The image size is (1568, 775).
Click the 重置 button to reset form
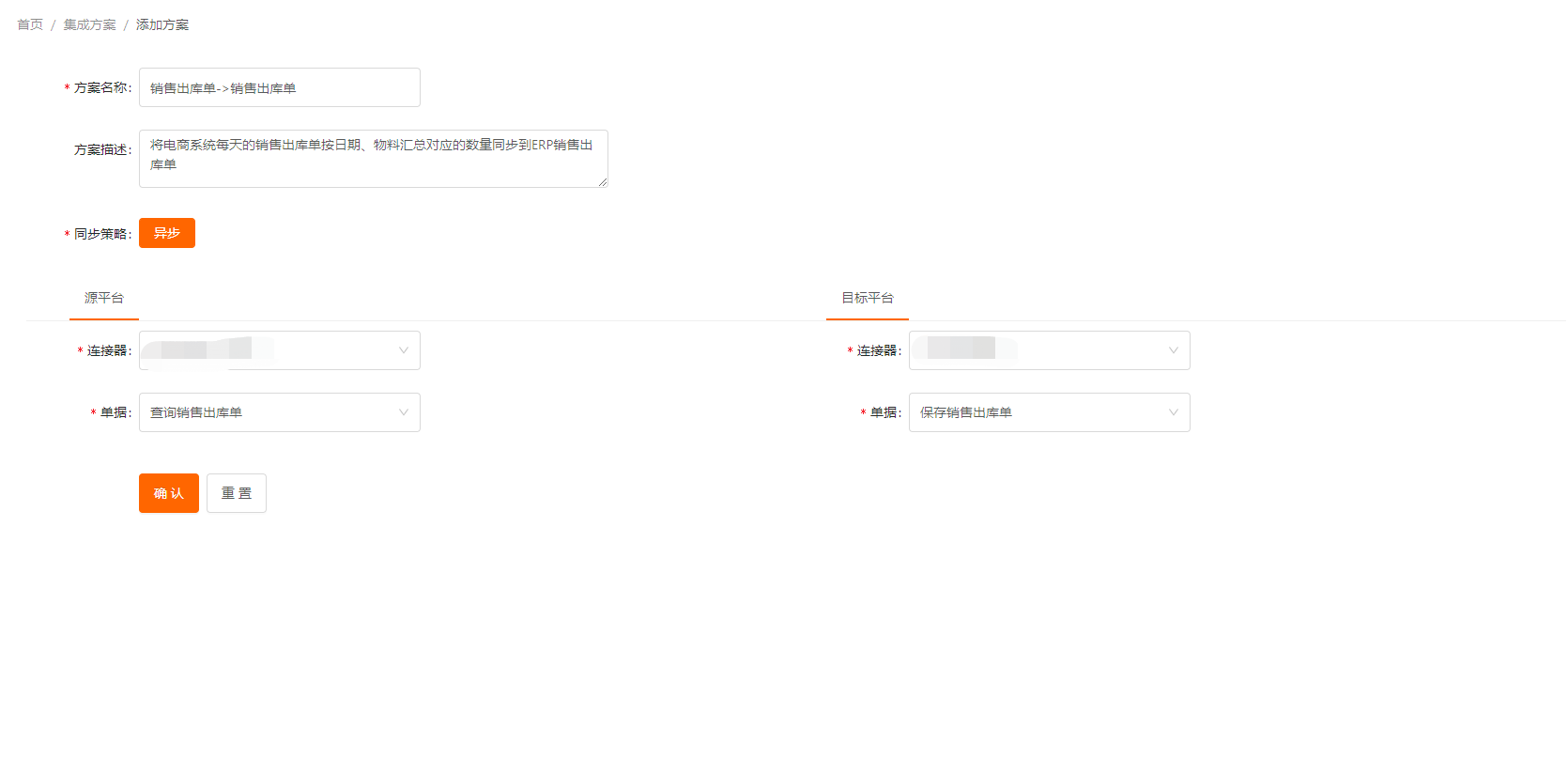(237, 493)
